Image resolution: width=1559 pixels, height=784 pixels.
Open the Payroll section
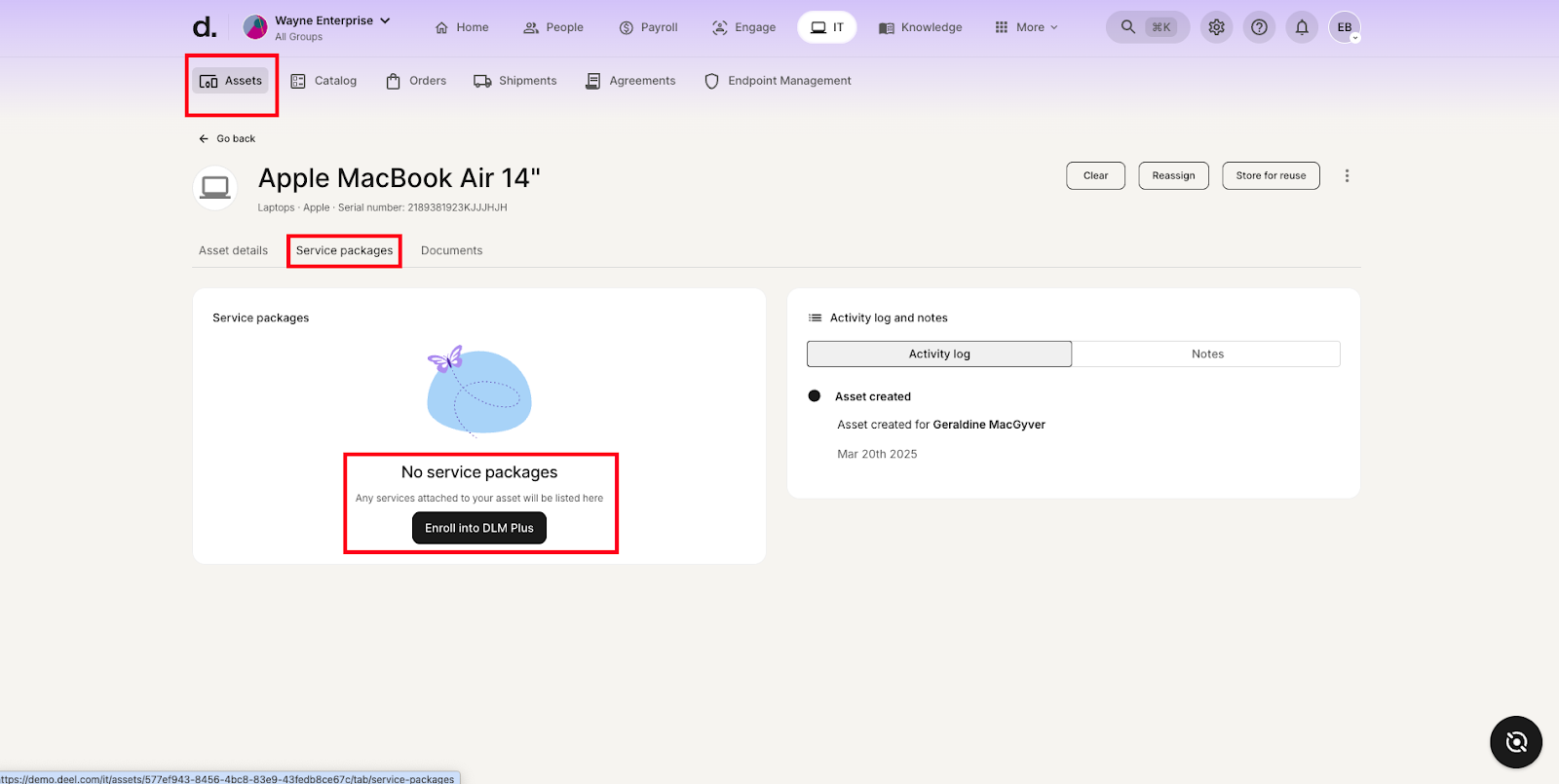(x=648, y=27)
